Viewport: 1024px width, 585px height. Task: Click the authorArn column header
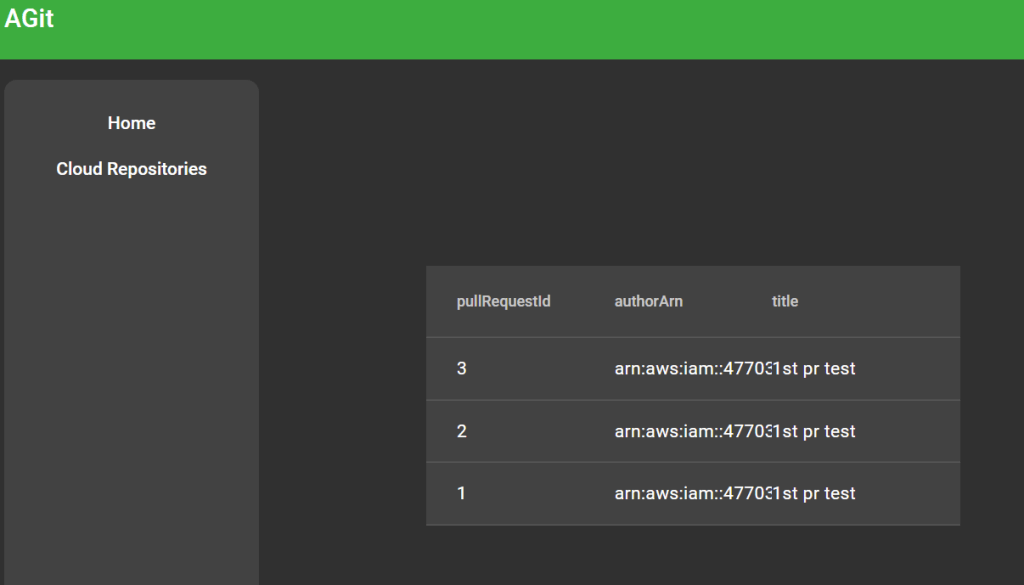[x=648, y=301]
